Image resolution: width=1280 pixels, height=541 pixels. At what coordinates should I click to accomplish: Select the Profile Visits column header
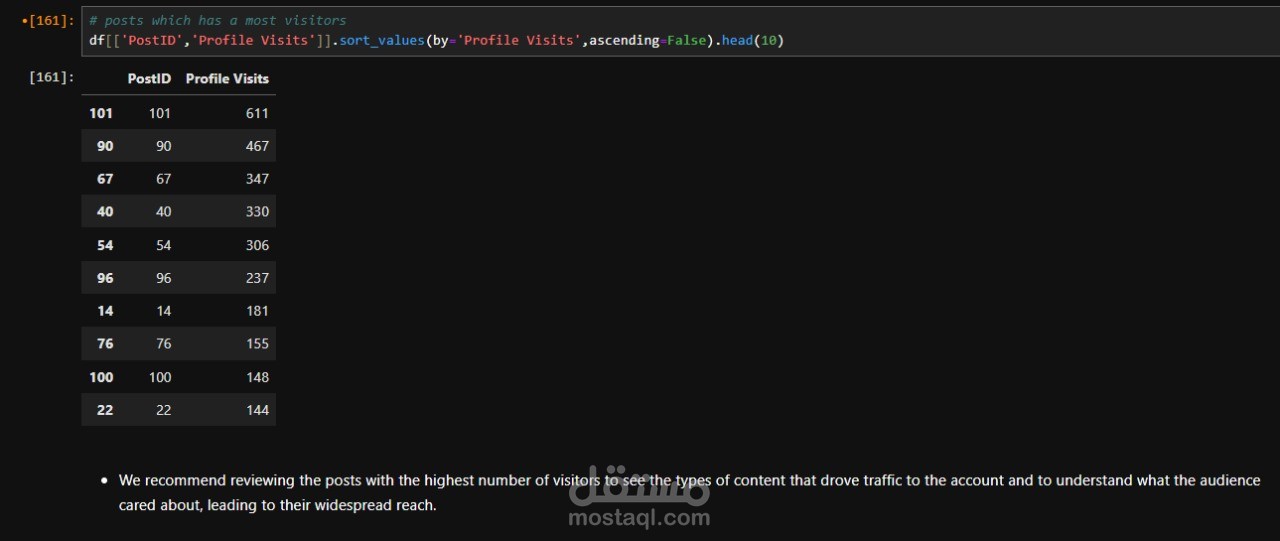[227, 78]
